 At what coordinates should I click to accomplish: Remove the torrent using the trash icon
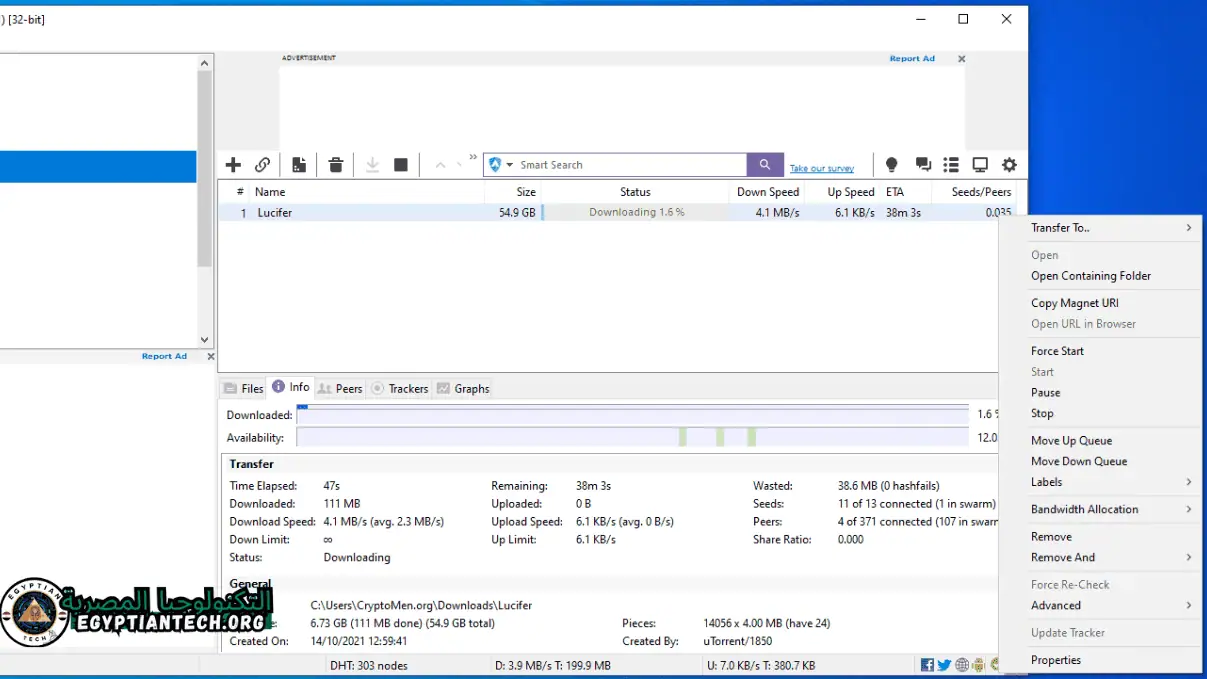[336, 164]
